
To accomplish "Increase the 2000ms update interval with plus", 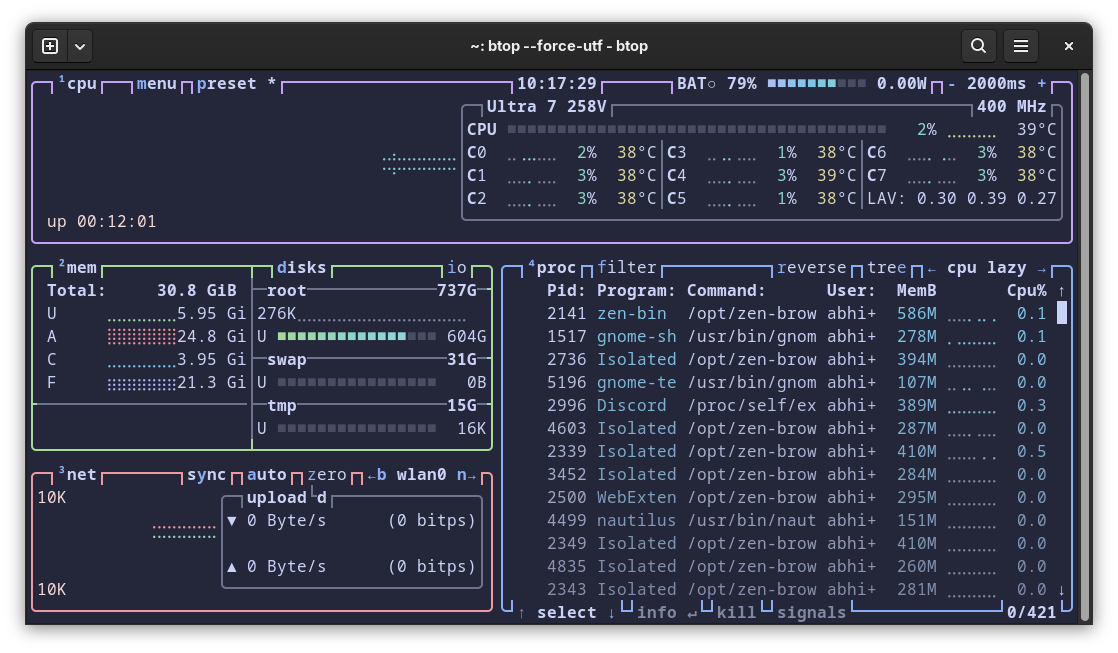I will coord(1042,83).
